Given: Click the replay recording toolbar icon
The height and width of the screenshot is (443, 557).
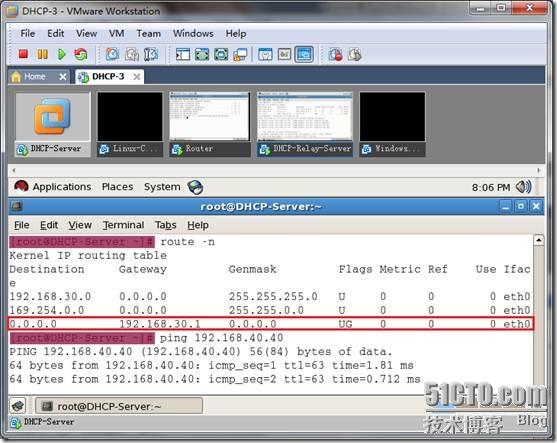Looking at the screenshot, I should pyautogui.click(x=355, y=54).
